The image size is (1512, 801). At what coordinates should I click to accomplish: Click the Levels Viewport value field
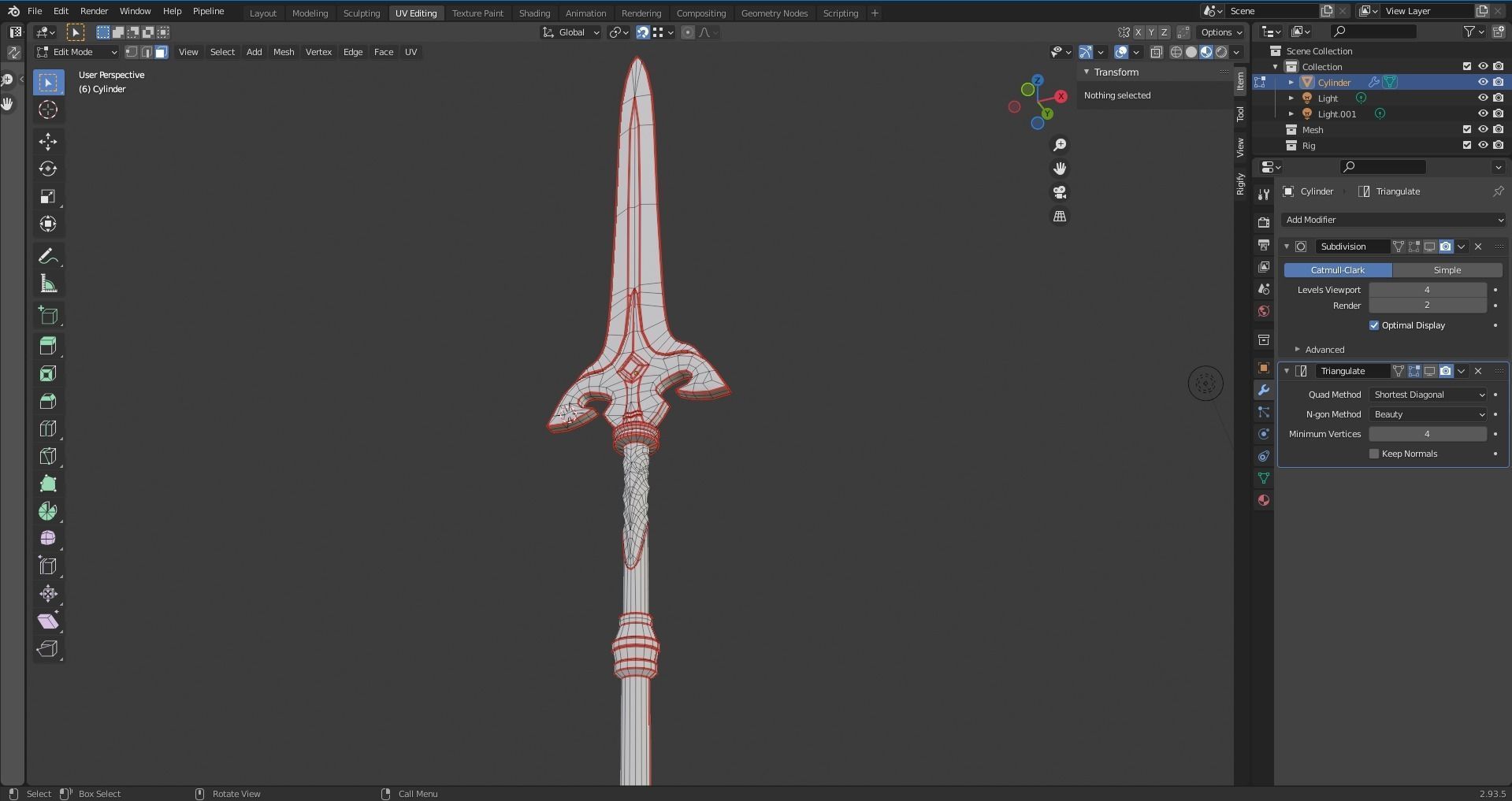1428,290
